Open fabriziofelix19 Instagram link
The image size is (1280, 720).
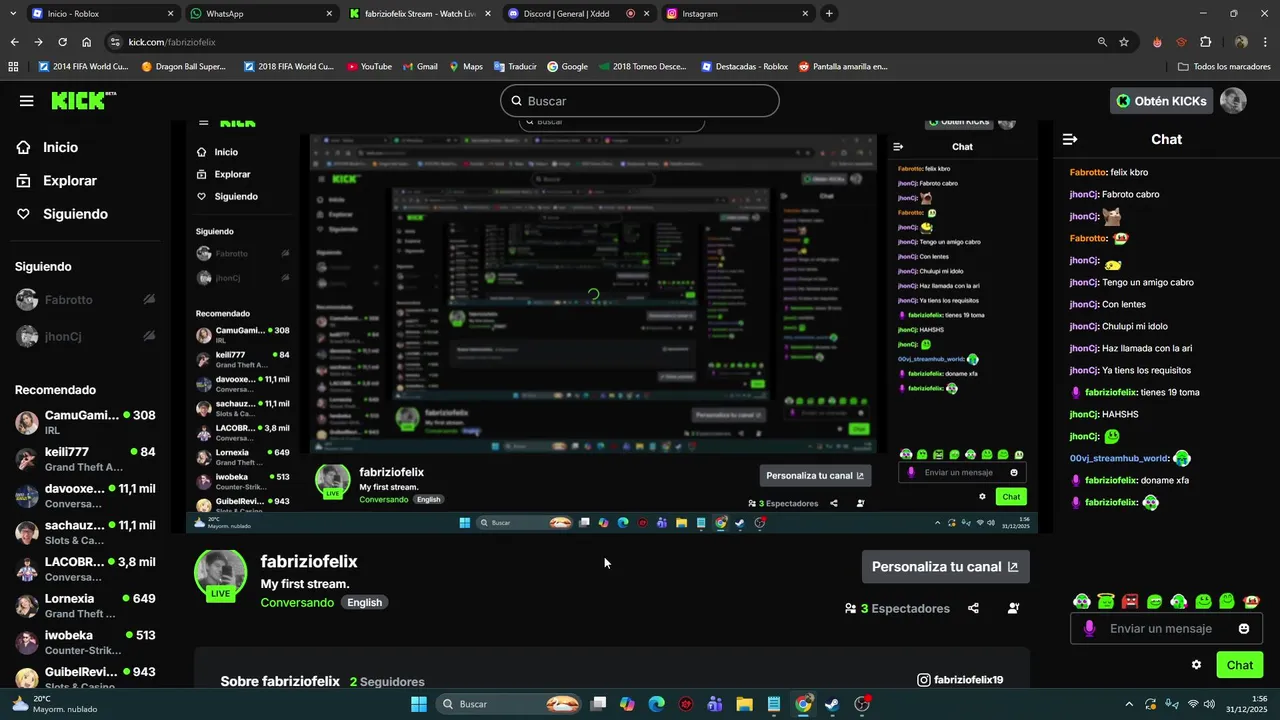pos(960,680)
